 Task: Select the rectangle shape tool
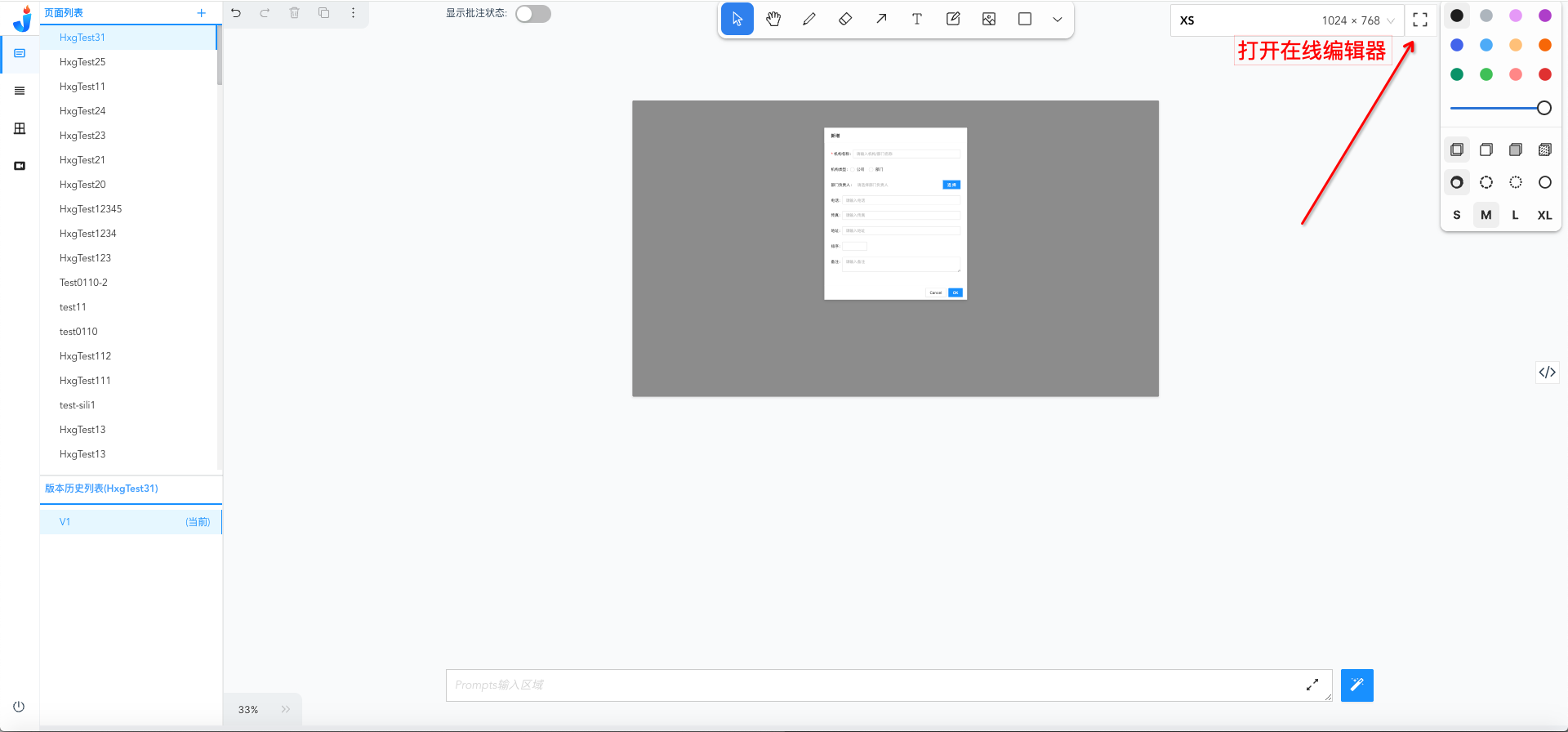[1025, 20]
